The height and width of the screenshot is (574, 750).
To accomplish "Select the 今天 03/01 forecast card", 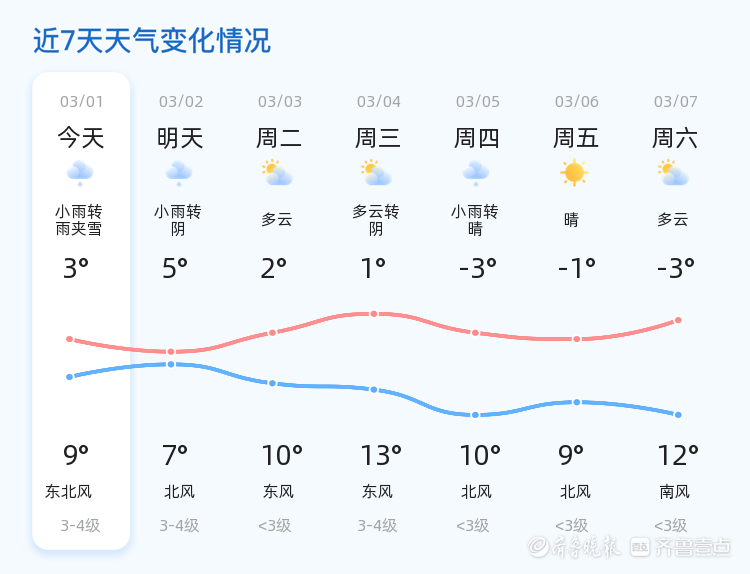I will point(81,310).
